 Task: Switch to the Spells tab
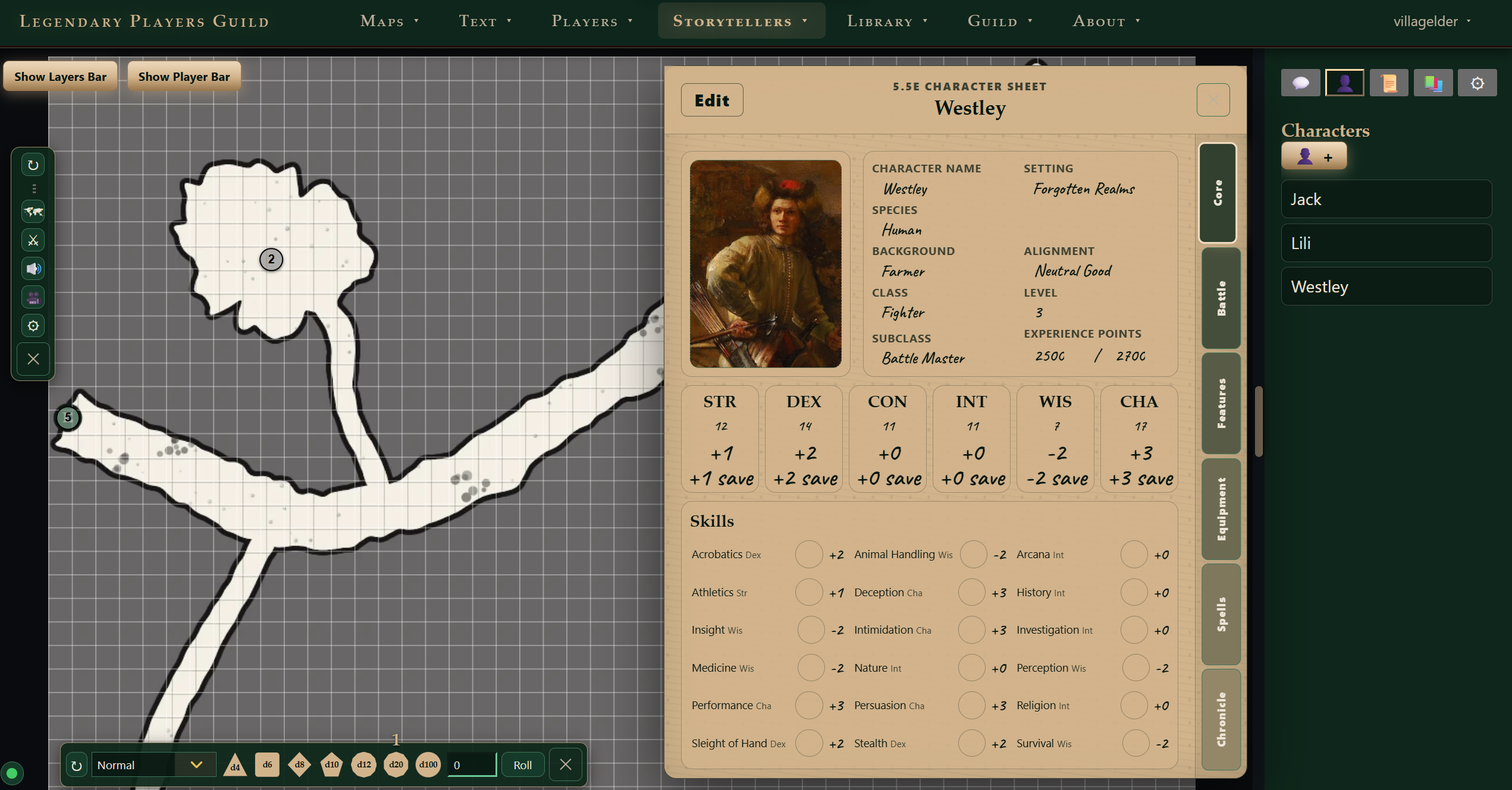pos(1221,614)
